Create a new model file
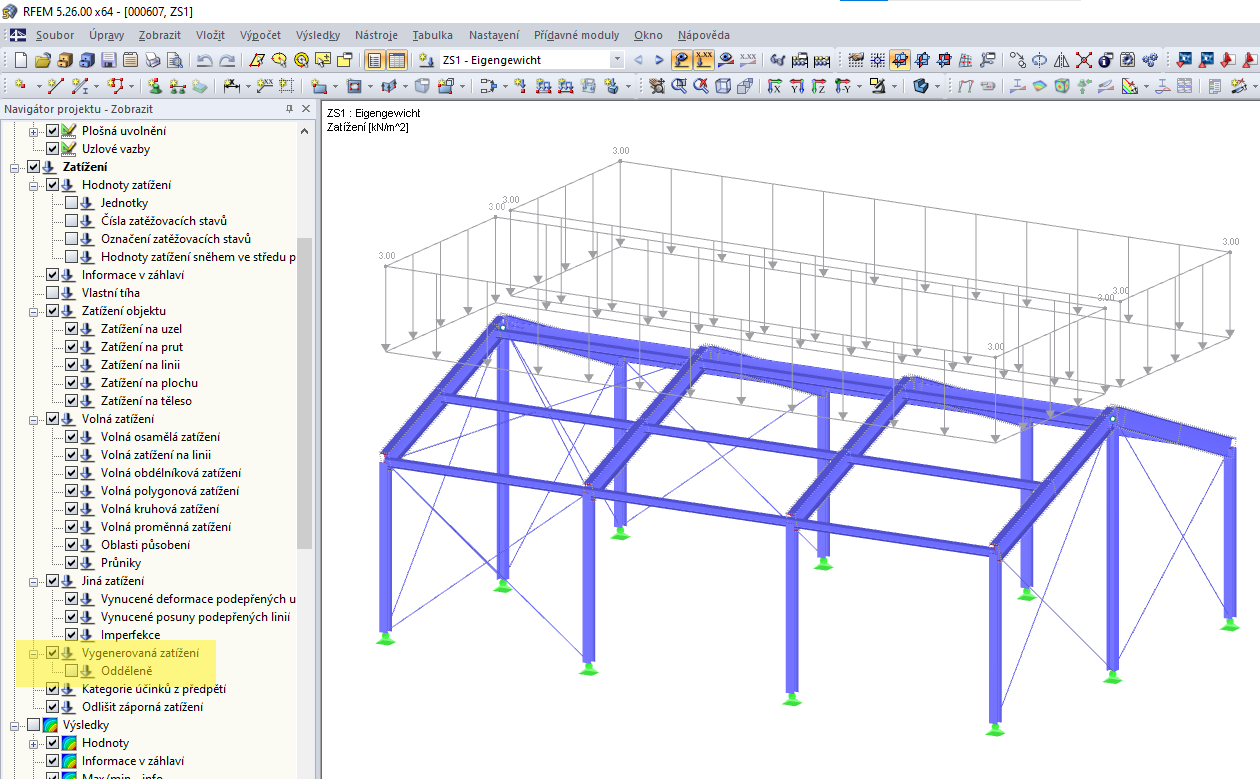 (x=20, y=60)
